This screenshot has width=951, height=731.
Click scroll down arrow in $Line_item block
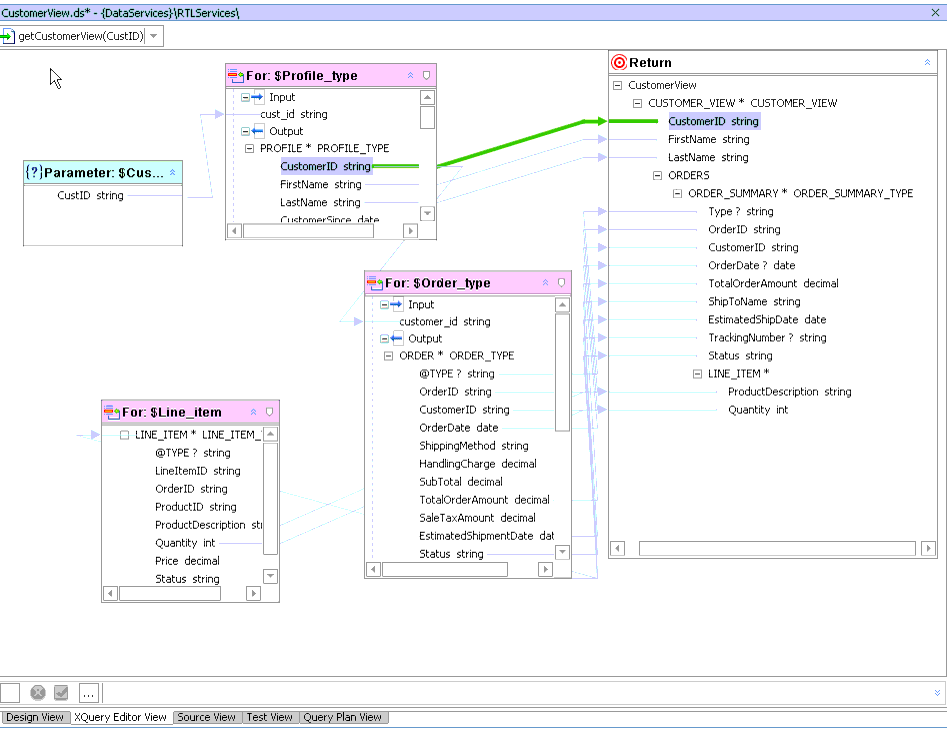click(271, 576)
